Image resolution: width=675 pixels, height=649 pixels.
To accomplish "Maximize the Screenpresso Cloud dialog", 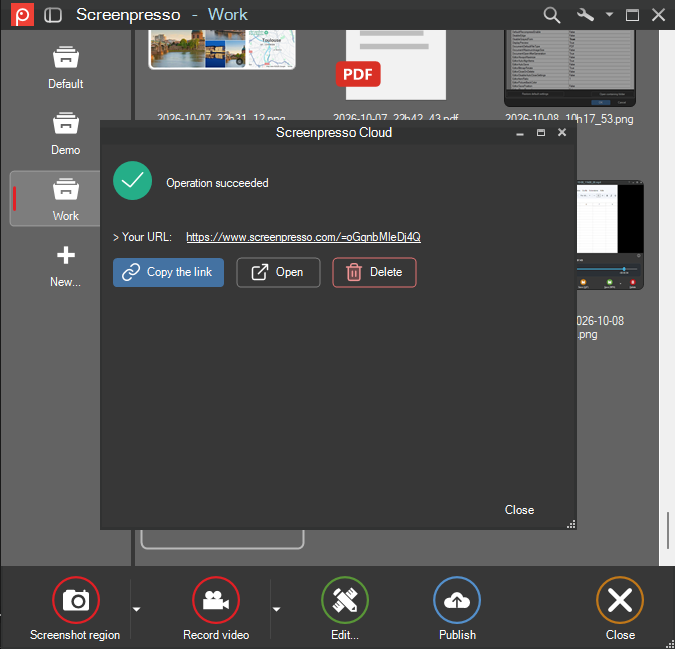I will pos(541,133).
